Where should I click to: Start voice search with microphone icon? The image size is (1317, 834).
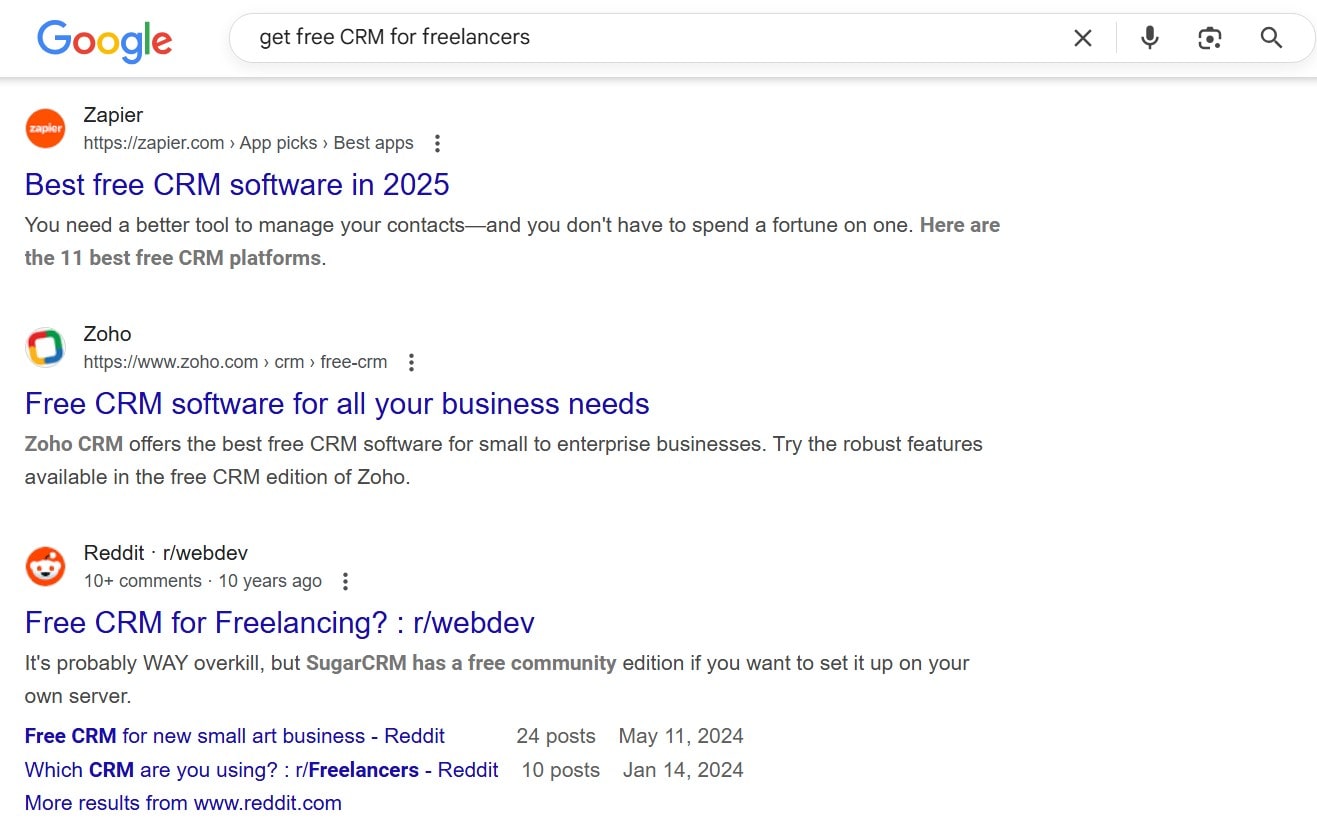[1150, 38]
